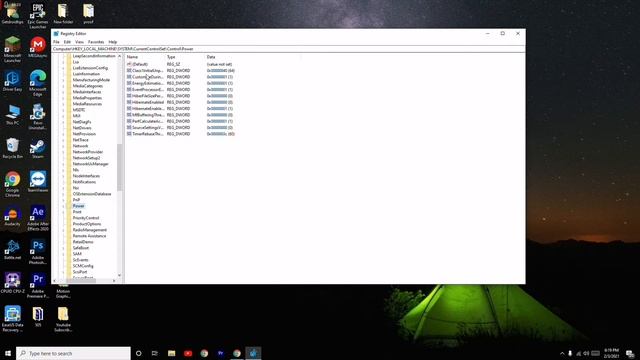Select the ClassInitialUnp... value icon
This screenshot has width=640, height=360.
point(129,71)
